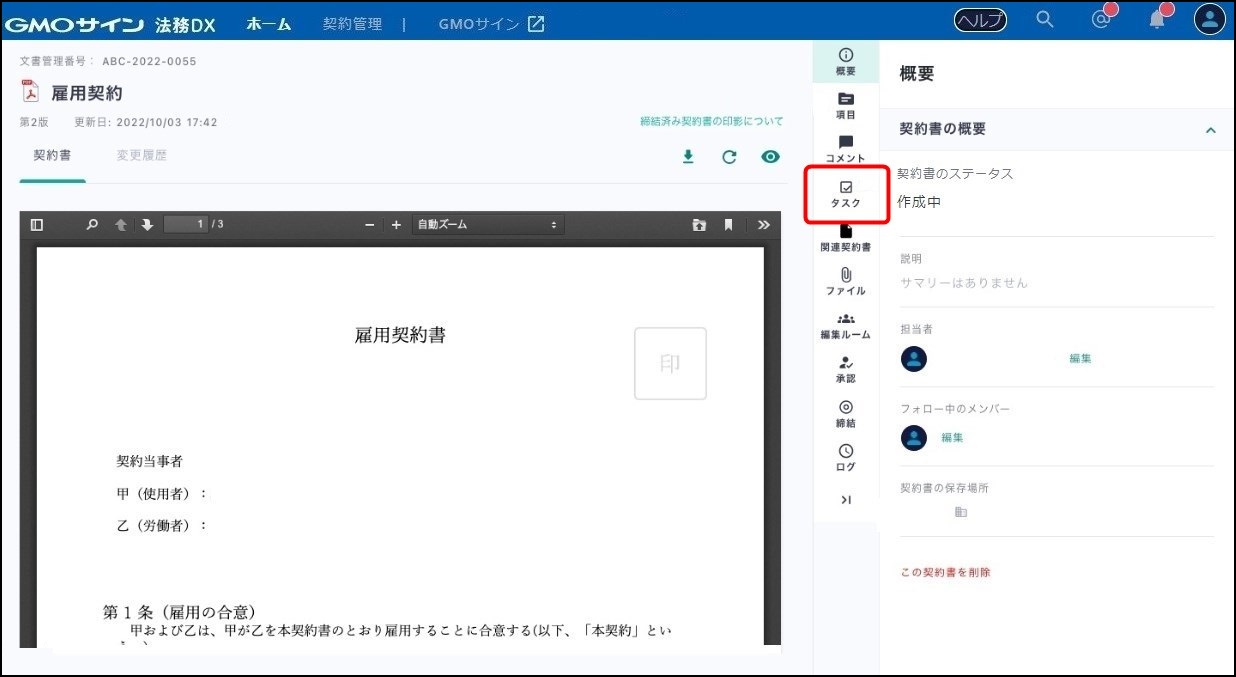Click the notification bell icon

point(1157,20)
